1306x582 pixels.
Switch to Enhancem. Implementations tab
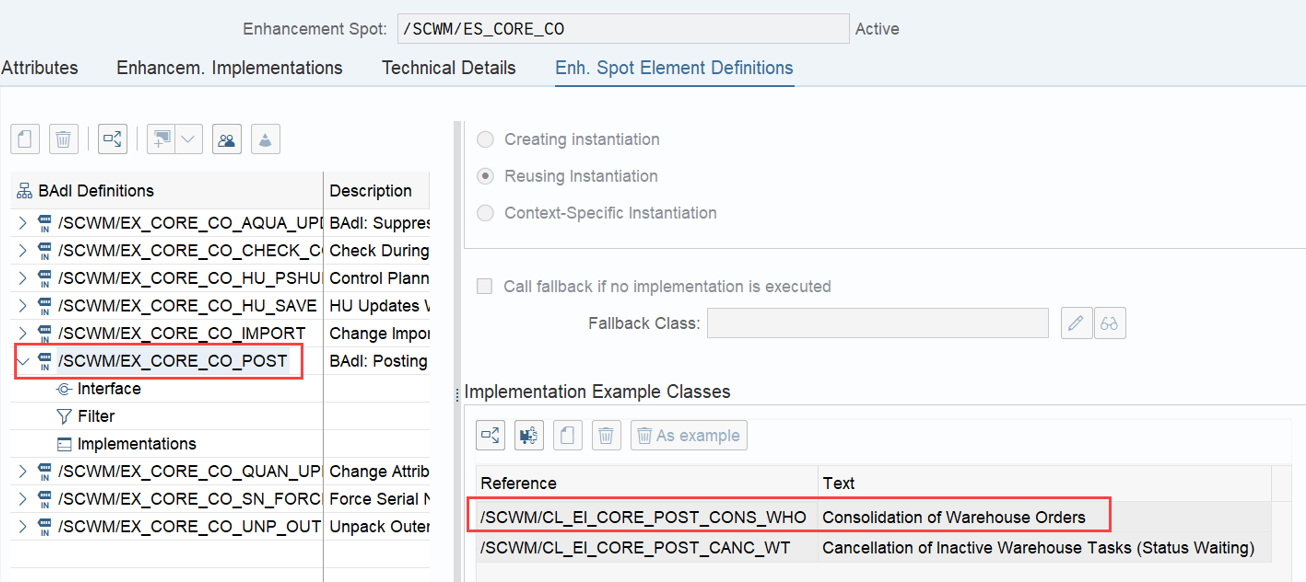pyautogui.click(x=229, y=68)
